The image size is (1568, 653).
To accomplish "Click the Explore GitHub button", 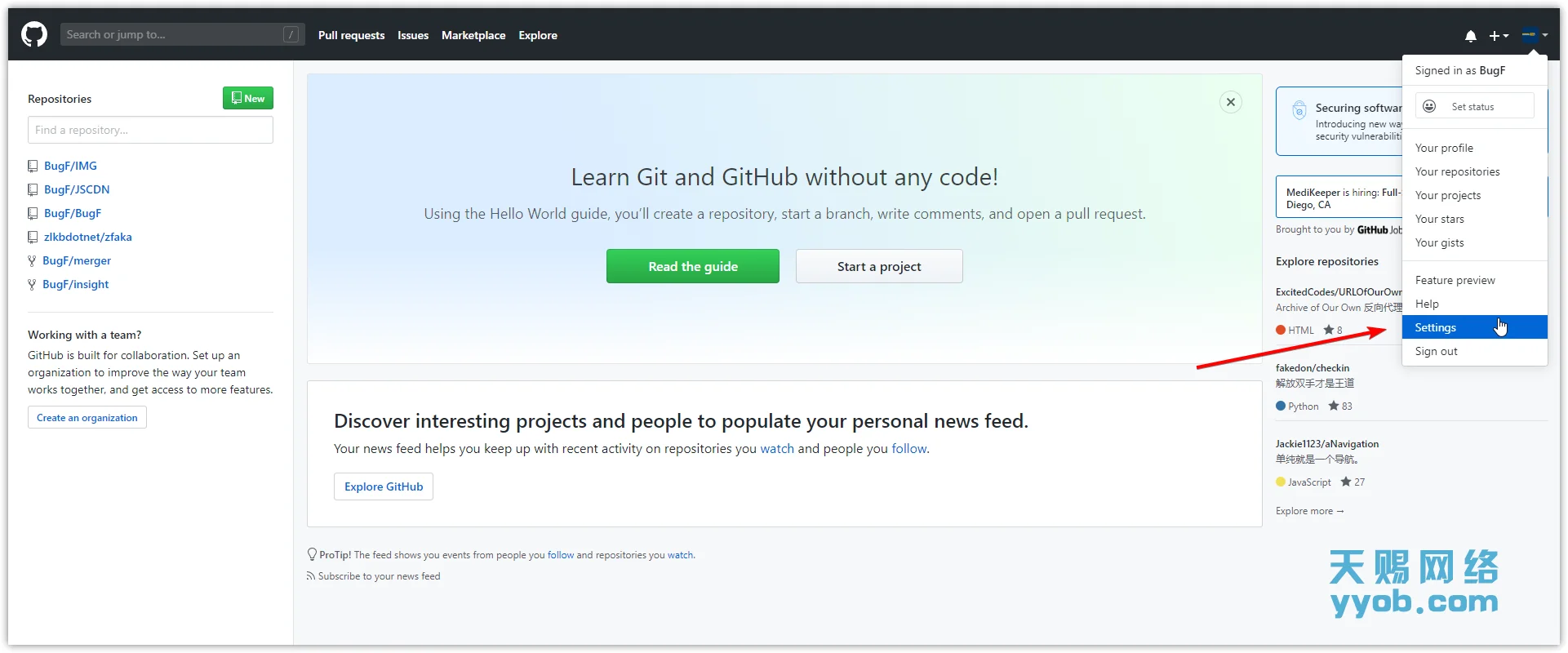I will point(384,486).
